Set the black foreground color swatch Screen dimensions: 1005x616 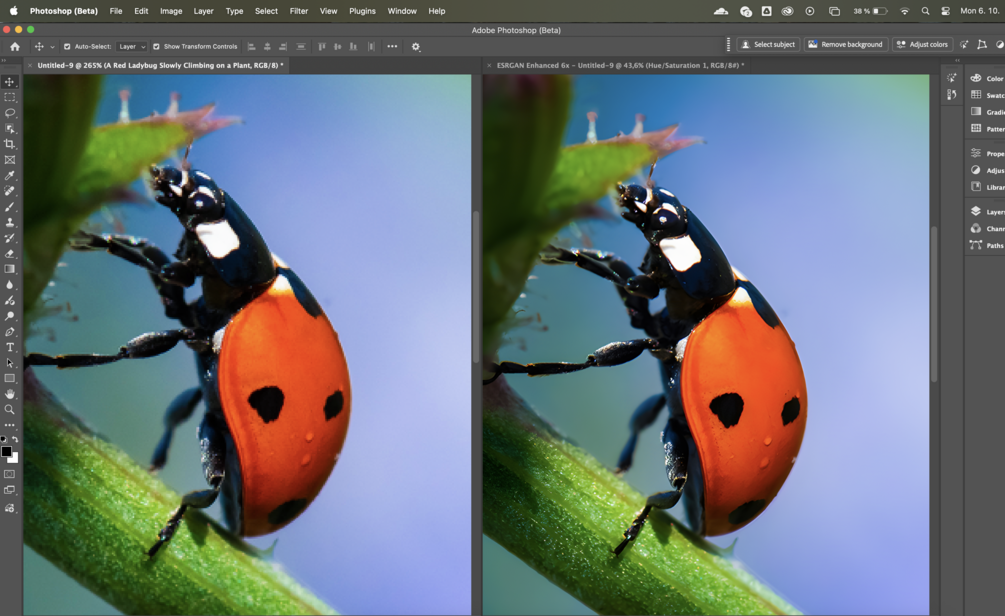coord(6,451)
